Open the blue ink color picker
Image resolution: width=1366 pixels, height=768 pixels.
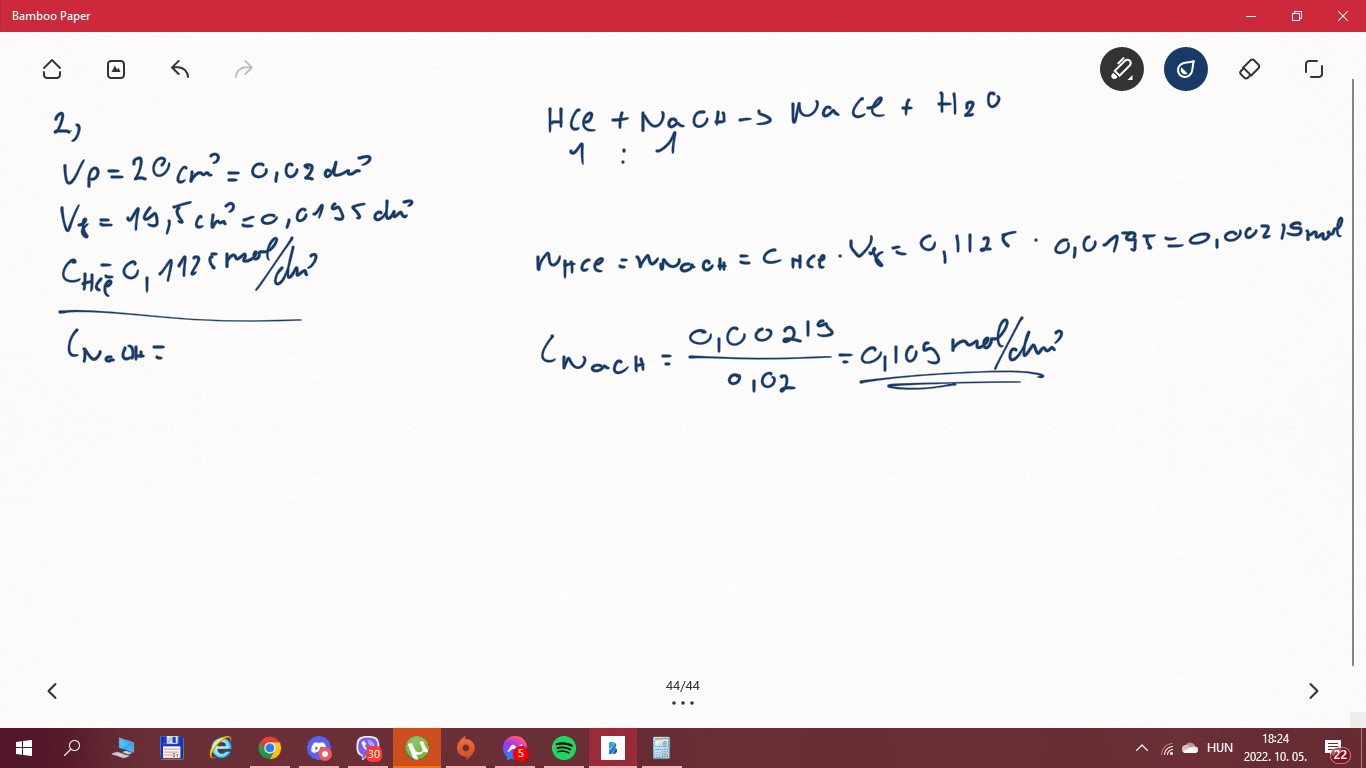(1185, 69)
